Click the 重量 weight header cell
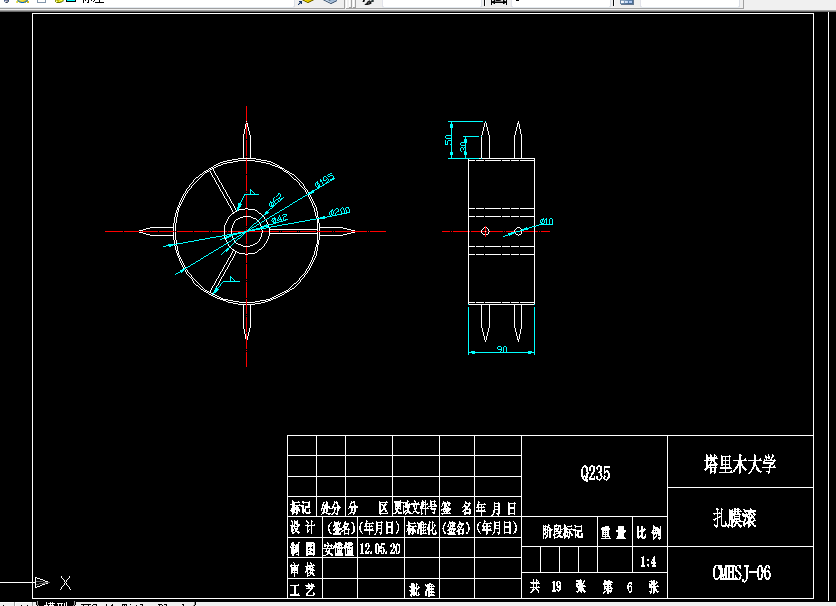 coord(613,532)
